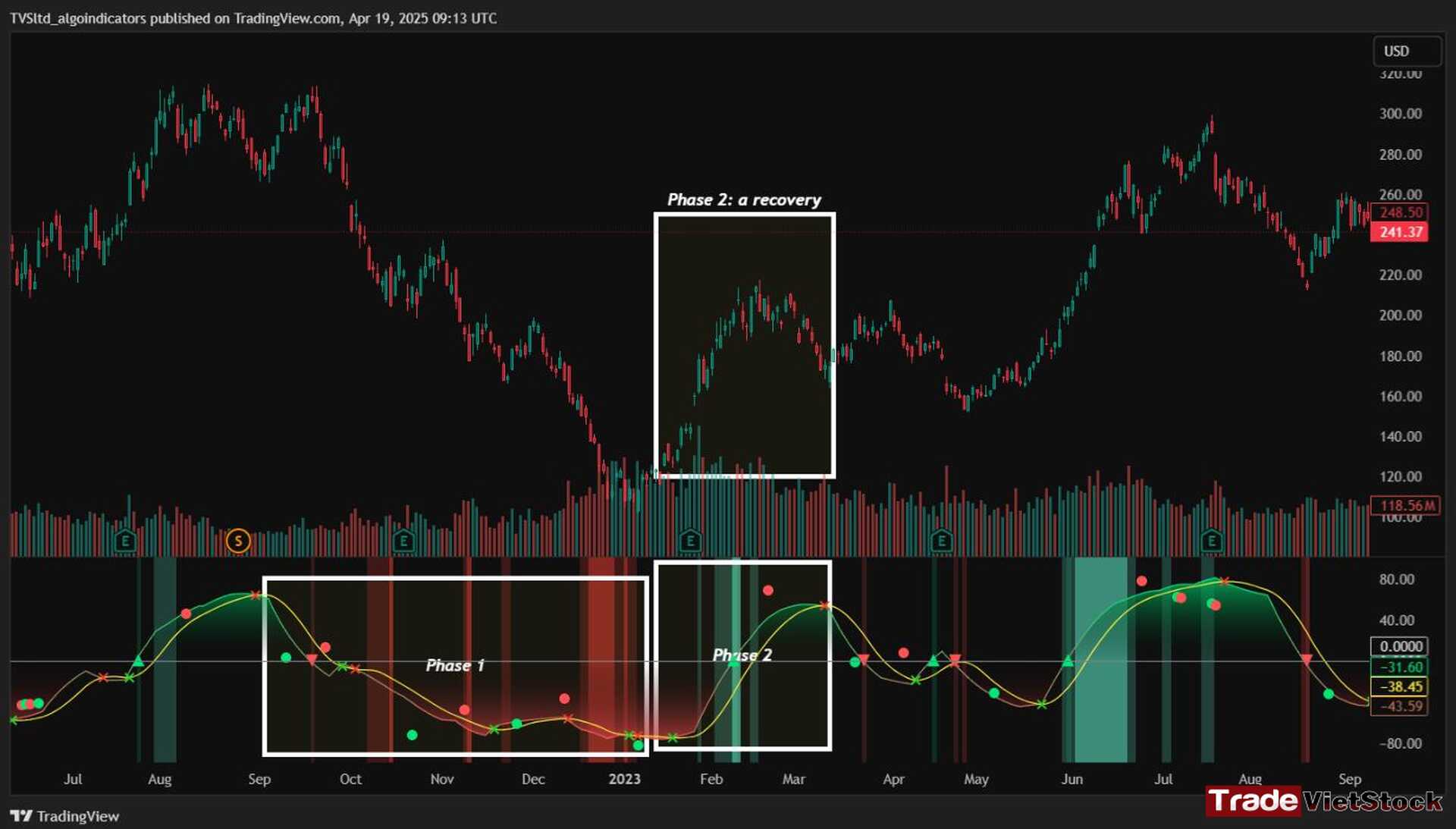
Task: Click the TVSltd_algoindicators published header text
Action: click(253, 18)
